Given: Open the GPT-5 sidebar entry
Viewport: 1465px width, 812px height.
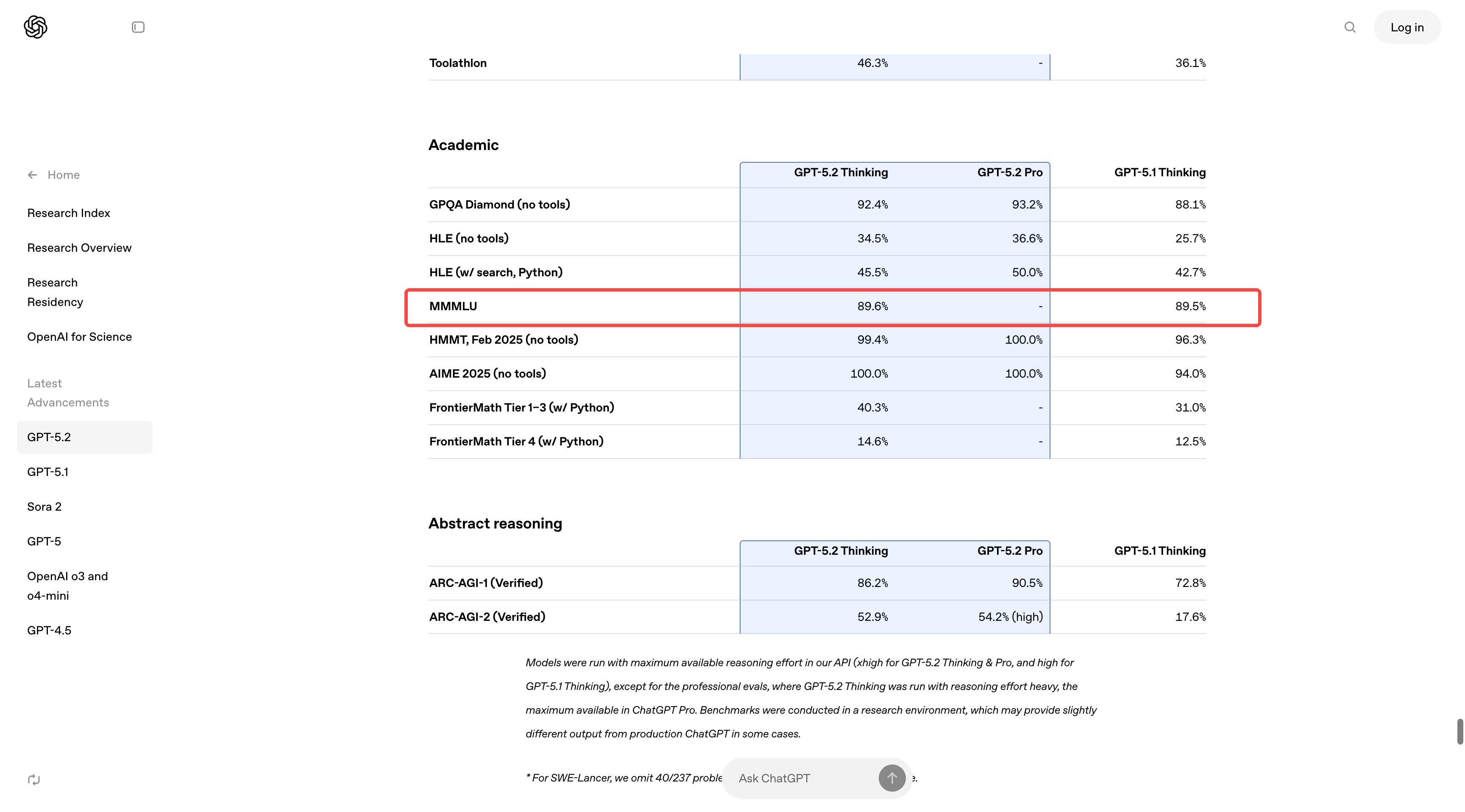Looking at the screenshot, I should coord(44,541).
